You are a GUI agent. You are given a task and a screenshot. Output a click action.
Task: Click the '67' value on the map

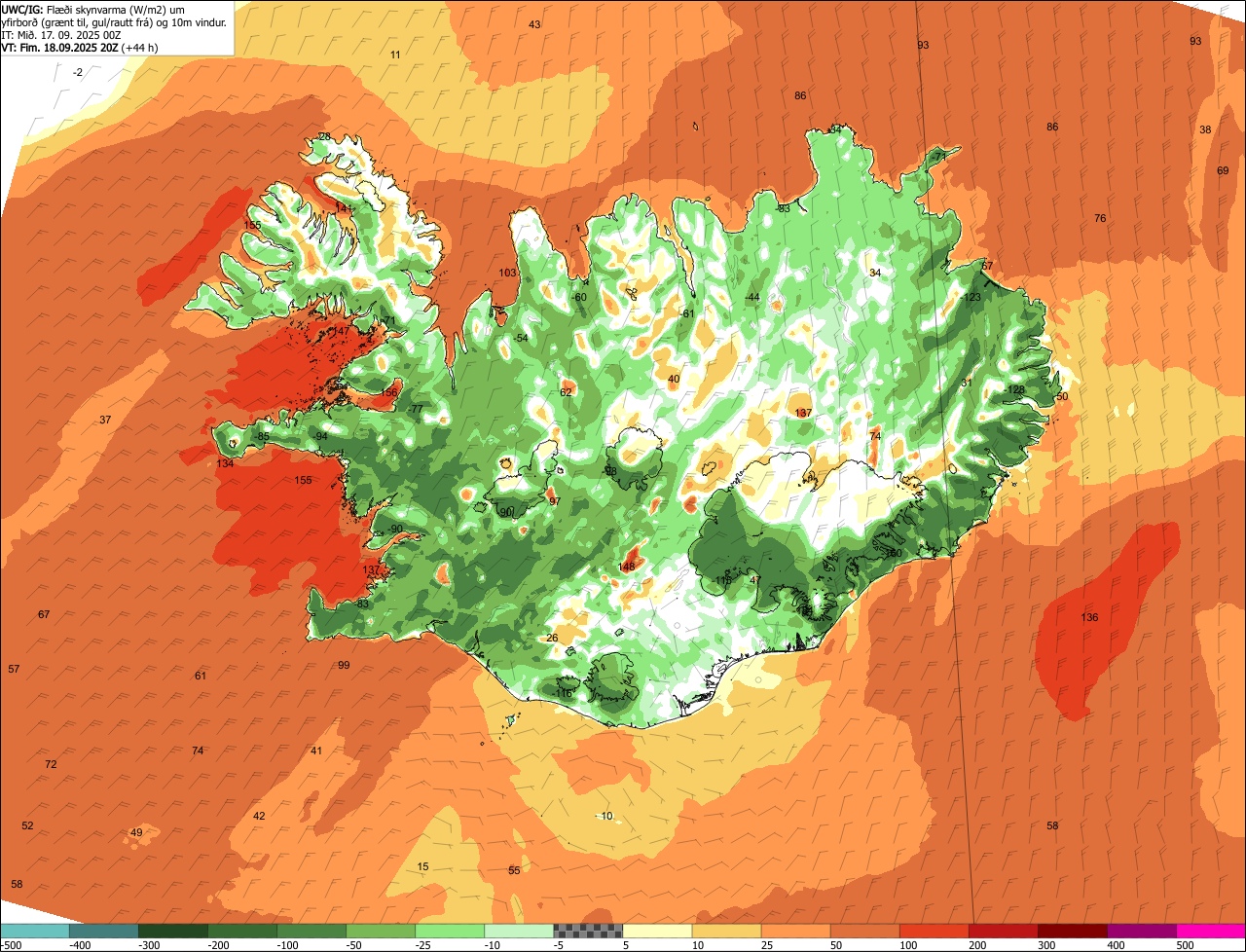(x=44, y=614)
